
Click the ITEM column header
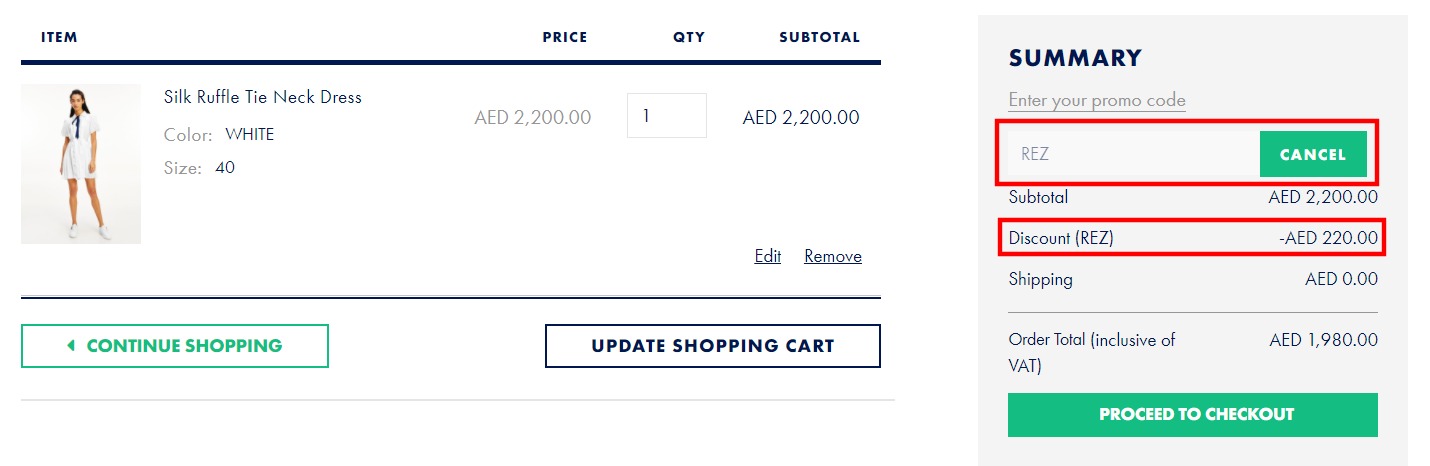(x=59, y=37)
